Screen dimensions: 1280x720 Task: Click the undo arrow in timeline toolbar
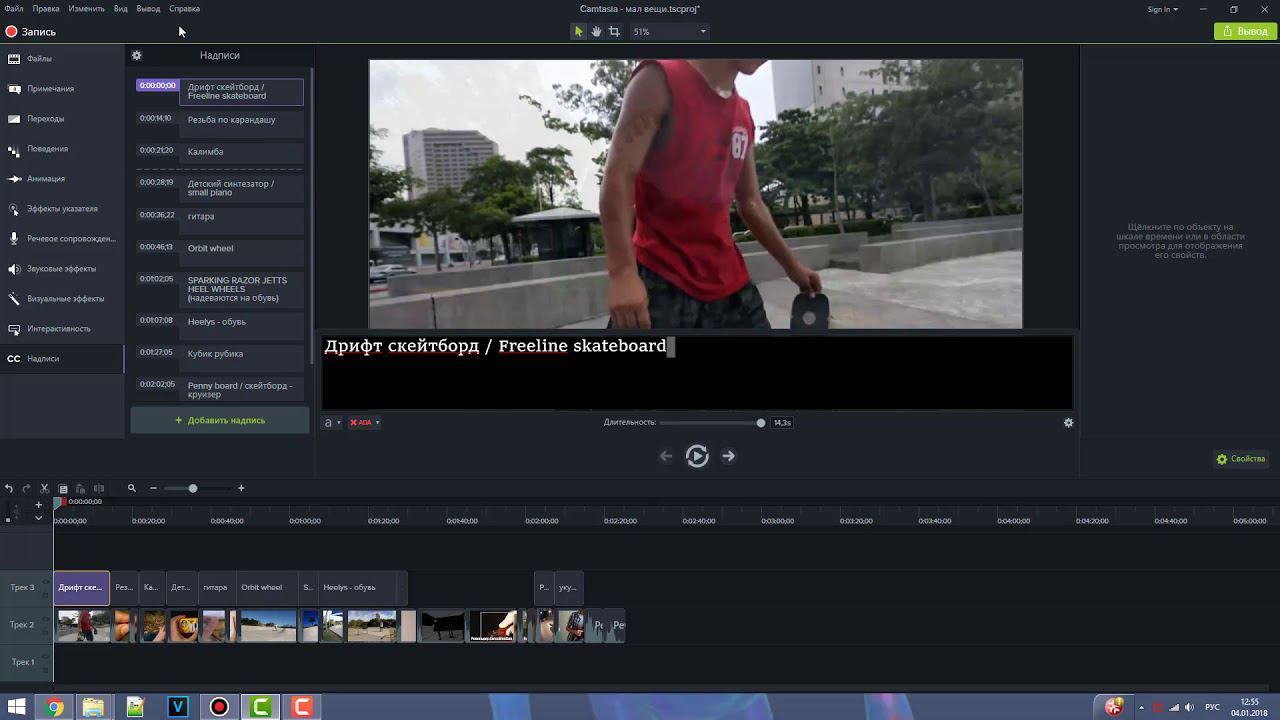[x=9, y=488]
